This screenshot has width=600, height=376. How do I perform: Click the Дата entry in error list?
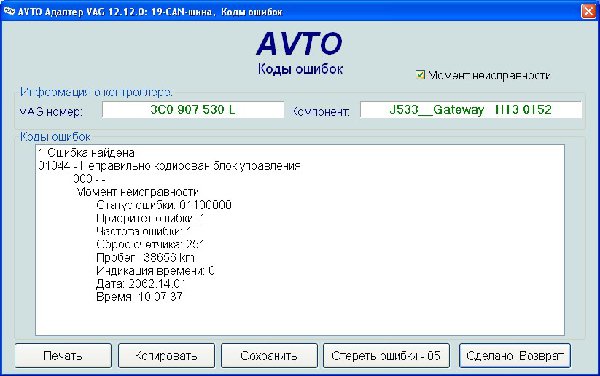tap(140, 284)
